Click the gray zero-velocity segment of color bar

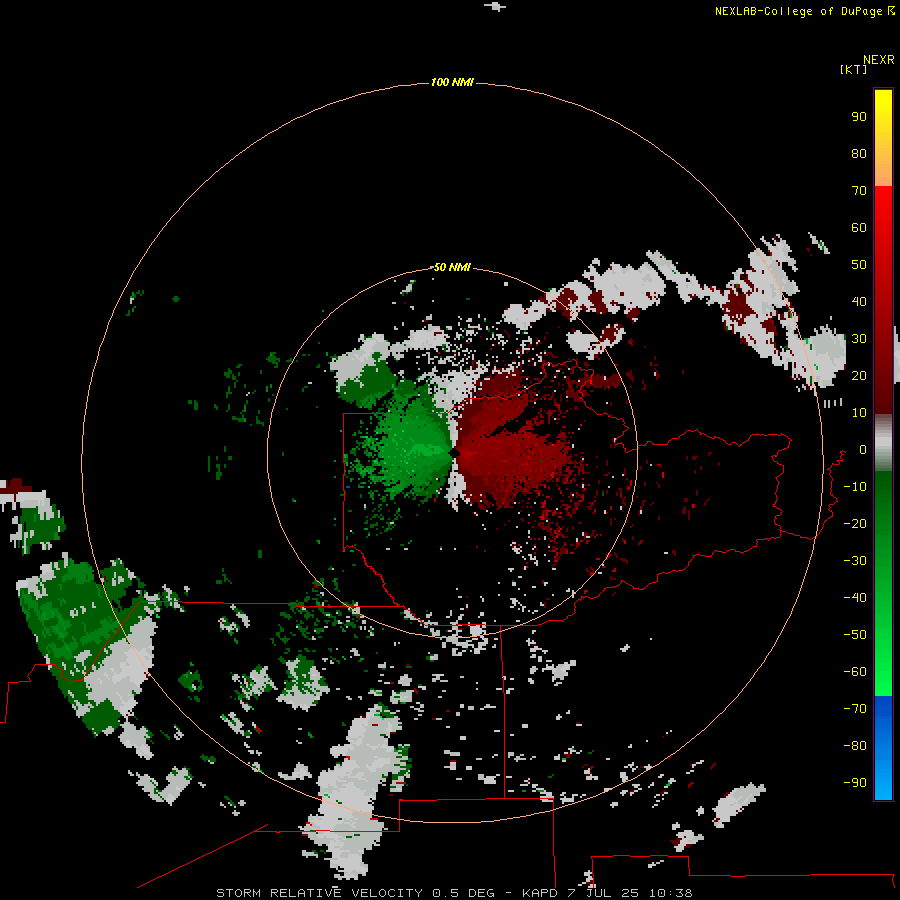click(x=883, y=443)
